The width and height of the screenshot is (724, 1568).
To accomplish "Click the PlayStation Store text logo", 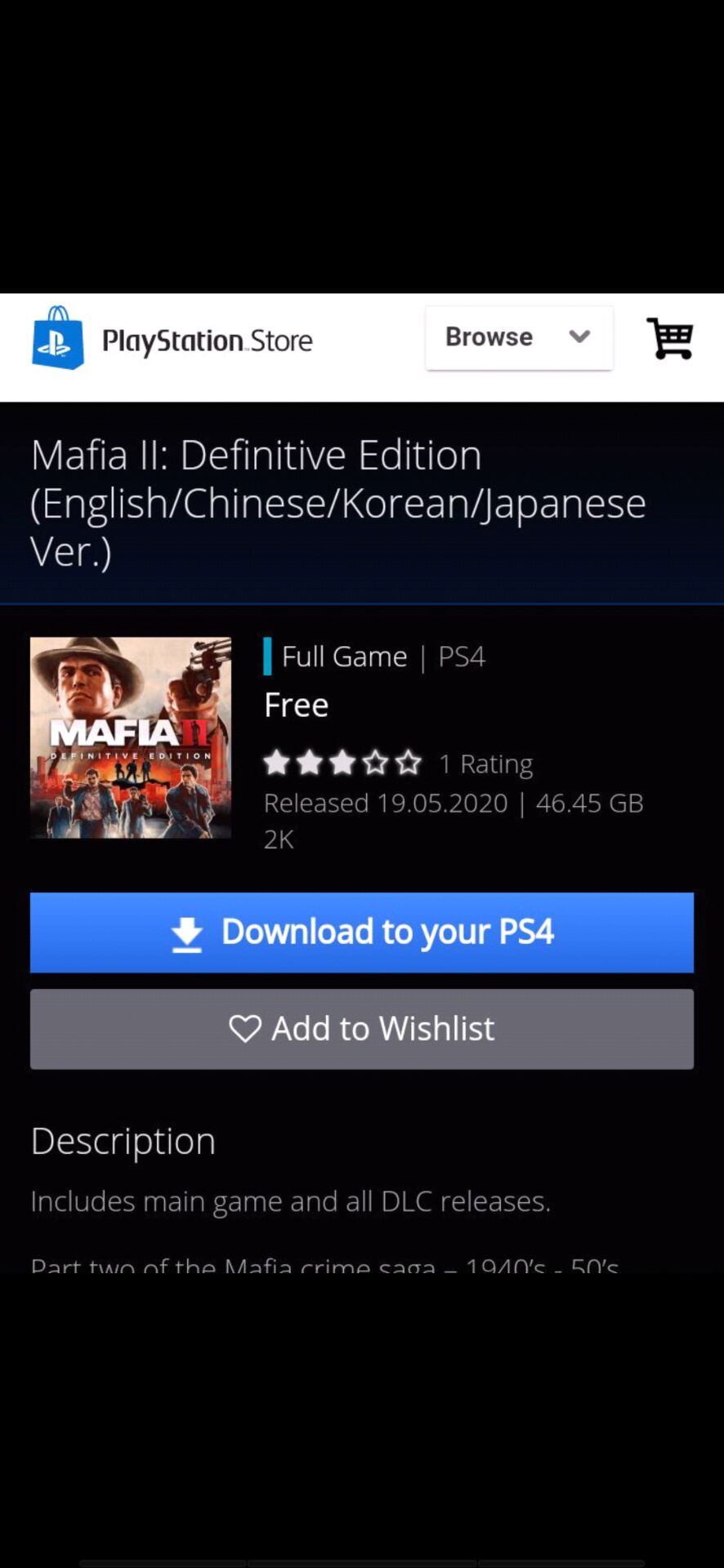I will coord(207,341).
